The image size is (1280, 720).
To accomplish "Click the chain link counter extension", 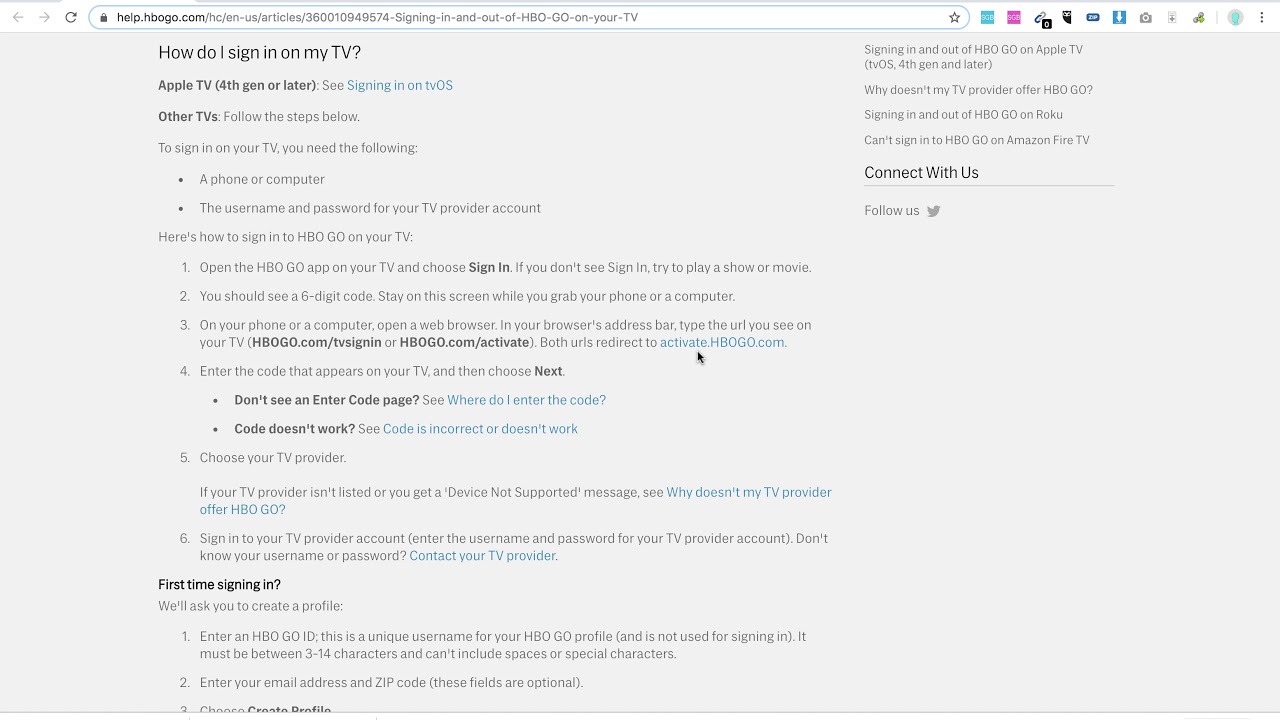I will click(1041, 18).
